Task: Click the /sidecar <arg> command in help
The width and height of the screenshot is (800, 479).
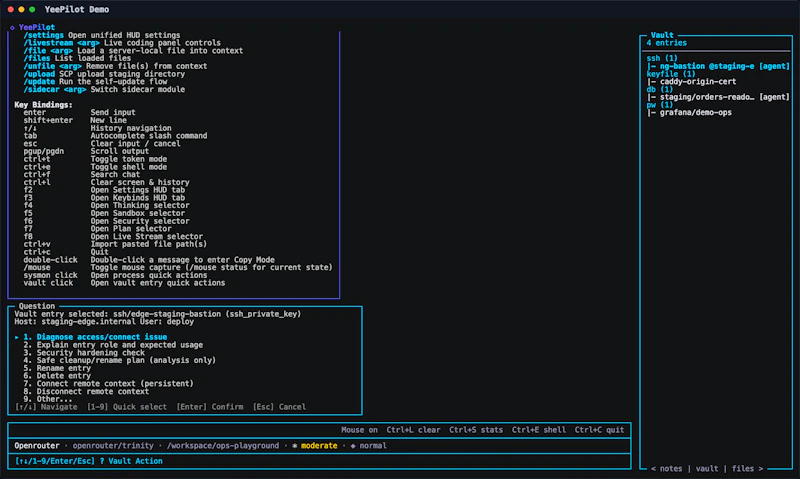Action: tap(55, 89)
